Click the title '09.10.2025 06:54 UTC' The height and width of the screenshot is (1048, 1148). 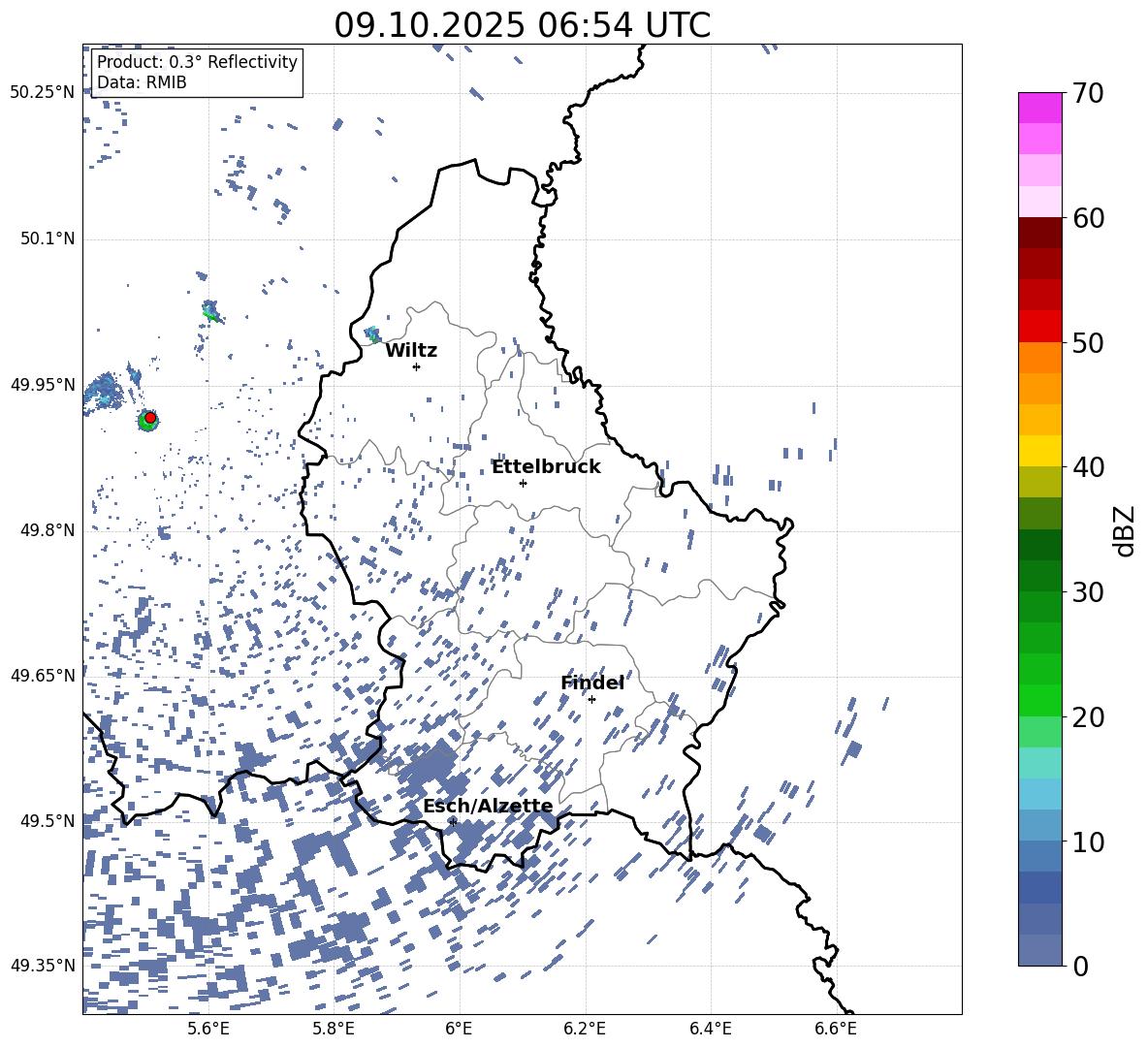(x=522, y=25)
